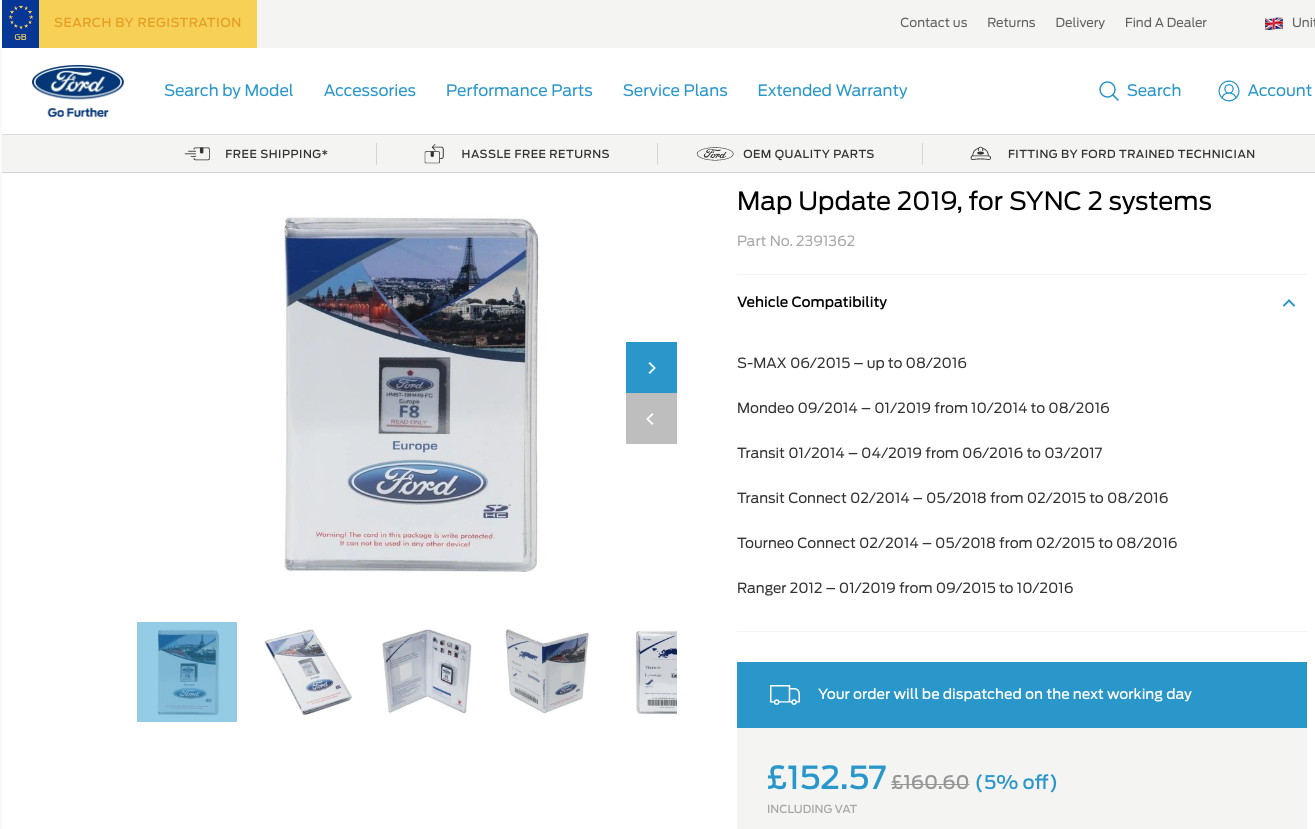
Task: Open the Accessories menu
Action: point(370,90)
